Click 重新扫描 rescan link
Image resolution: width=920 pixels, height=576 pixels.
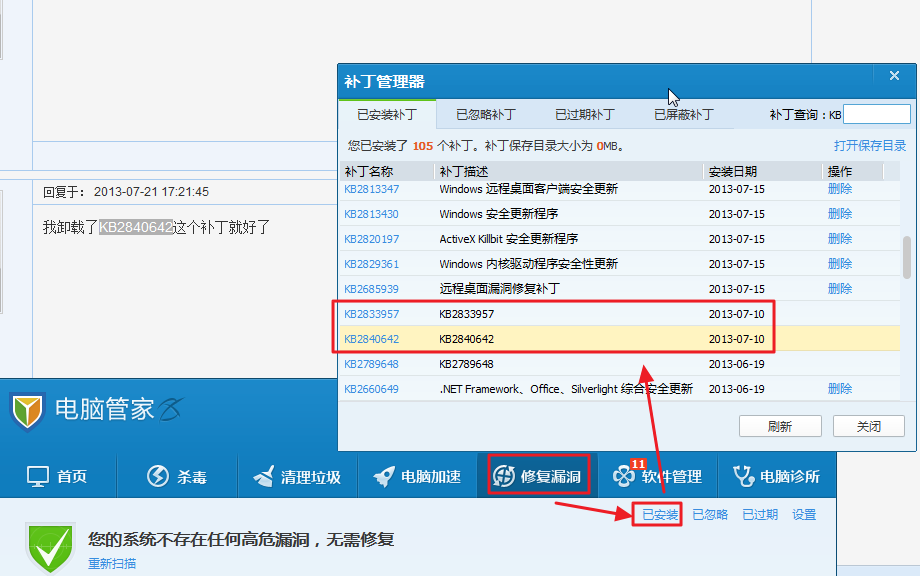point(112,564)
